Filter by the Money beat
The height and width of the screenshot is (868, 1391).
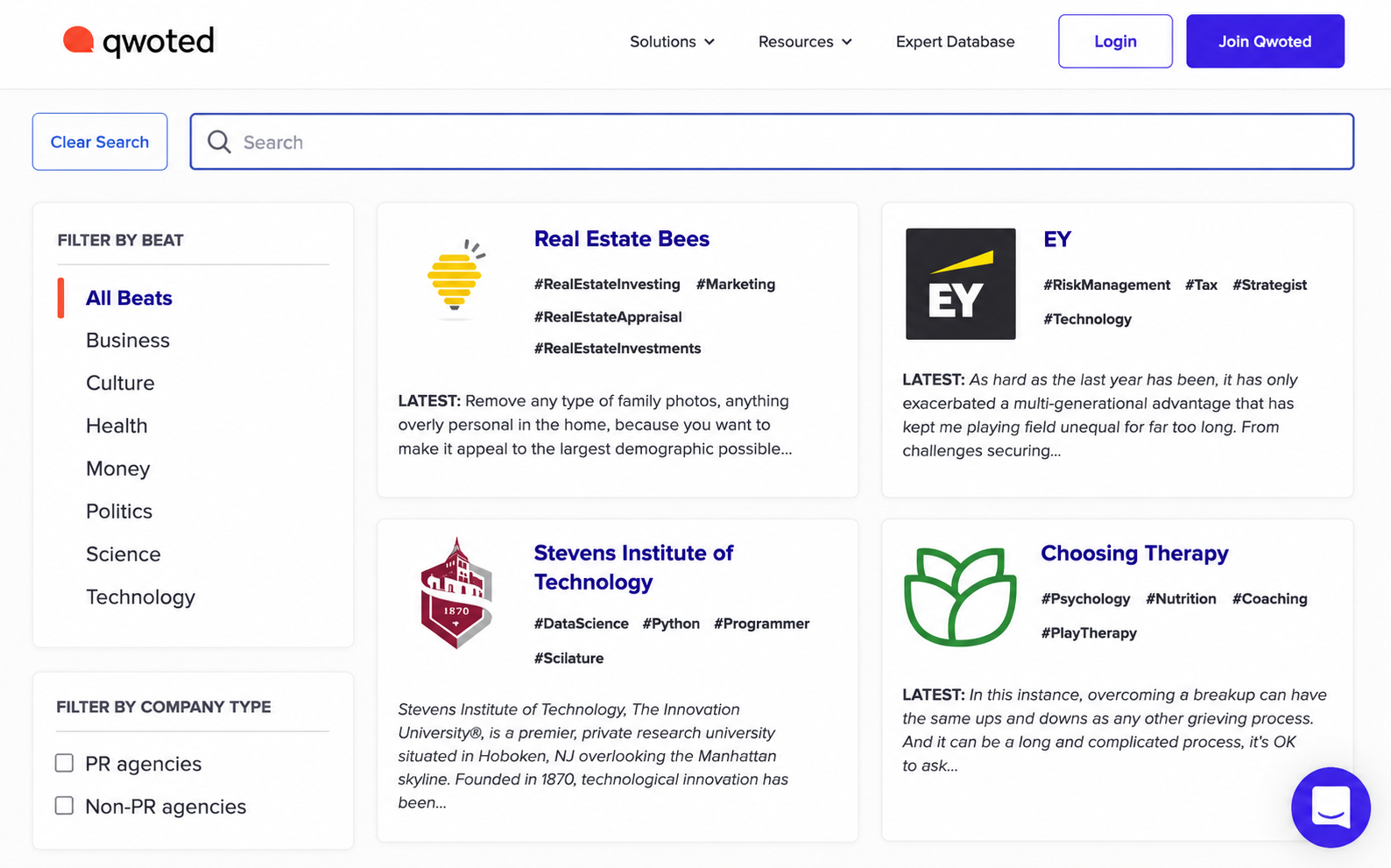pos(117,469)
